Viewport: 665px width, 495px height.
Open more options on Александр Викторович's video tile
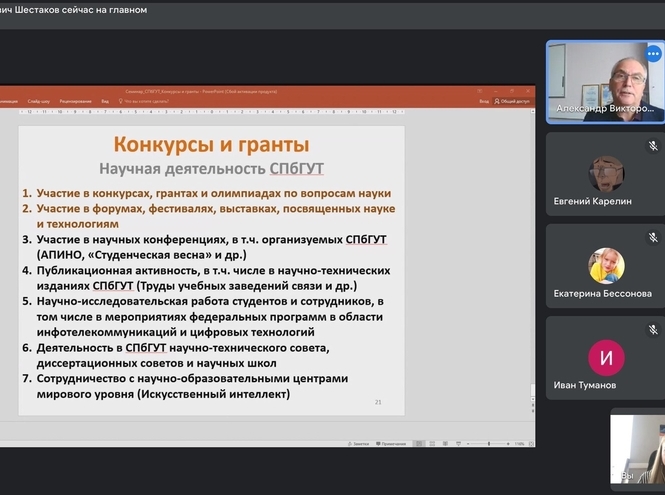(x=653, y=54)
